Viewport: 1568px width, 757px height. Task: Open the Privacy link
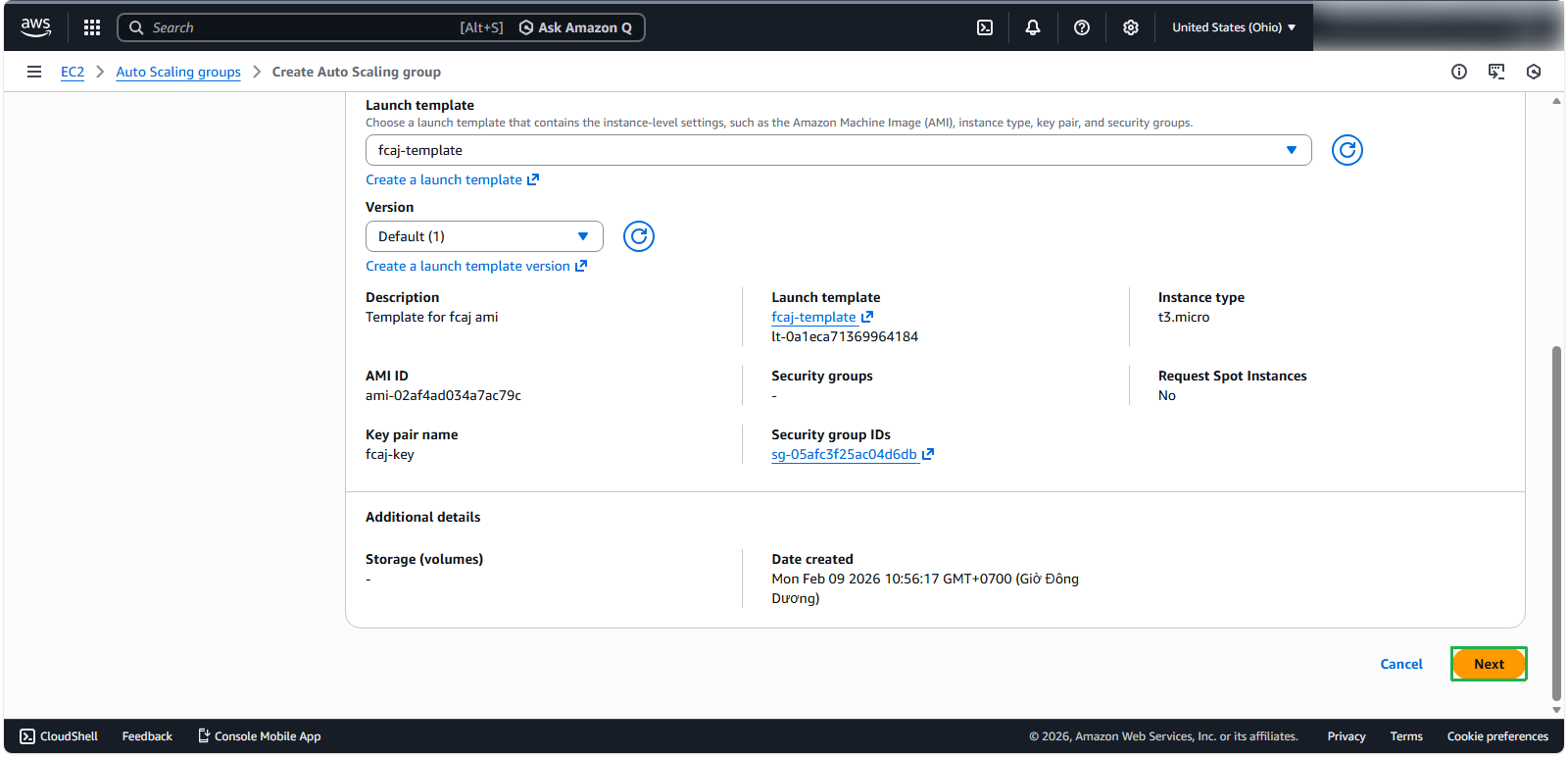[x=1347, y=736]
